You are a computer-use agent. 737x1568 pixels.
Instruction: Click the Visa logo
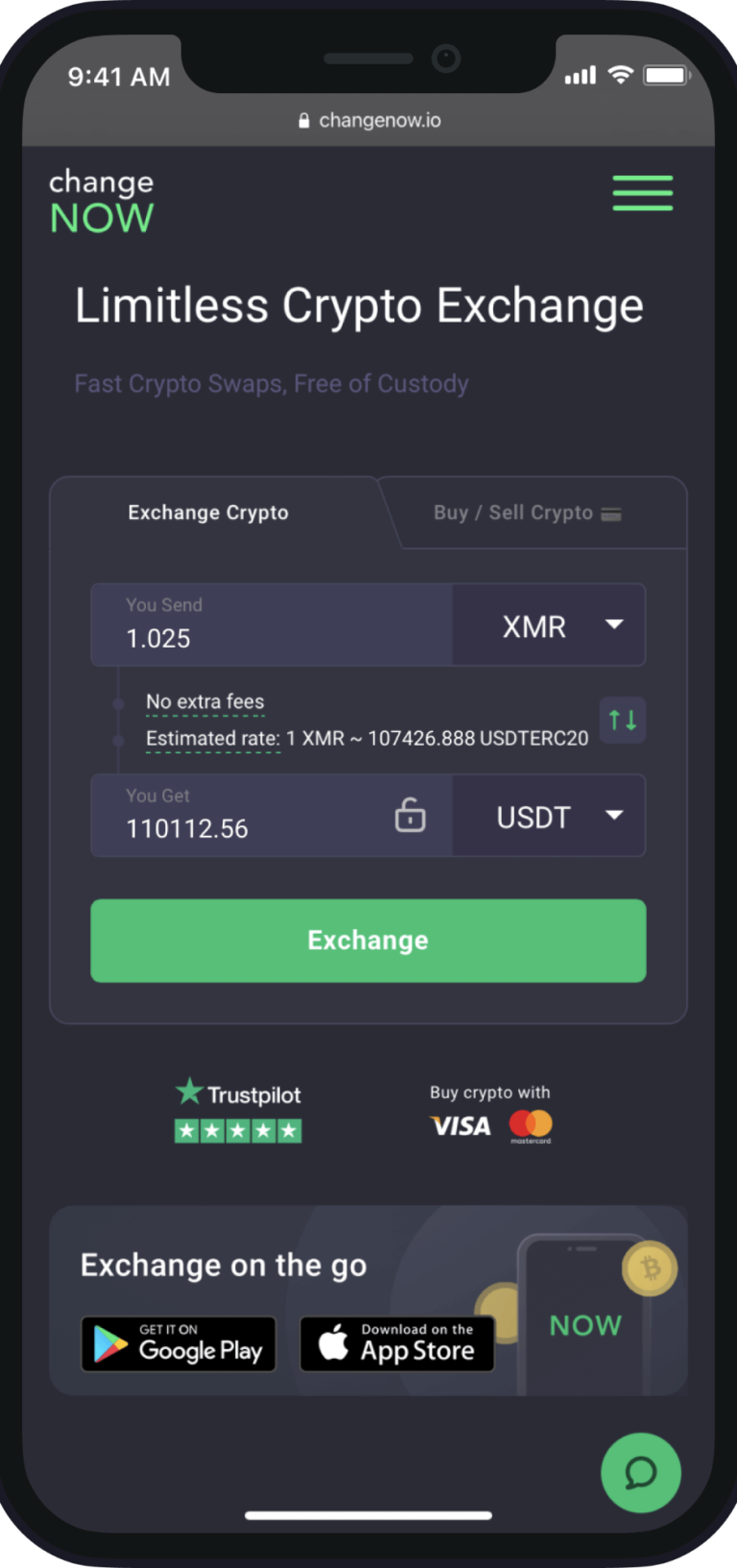[x=461, y=1126]
